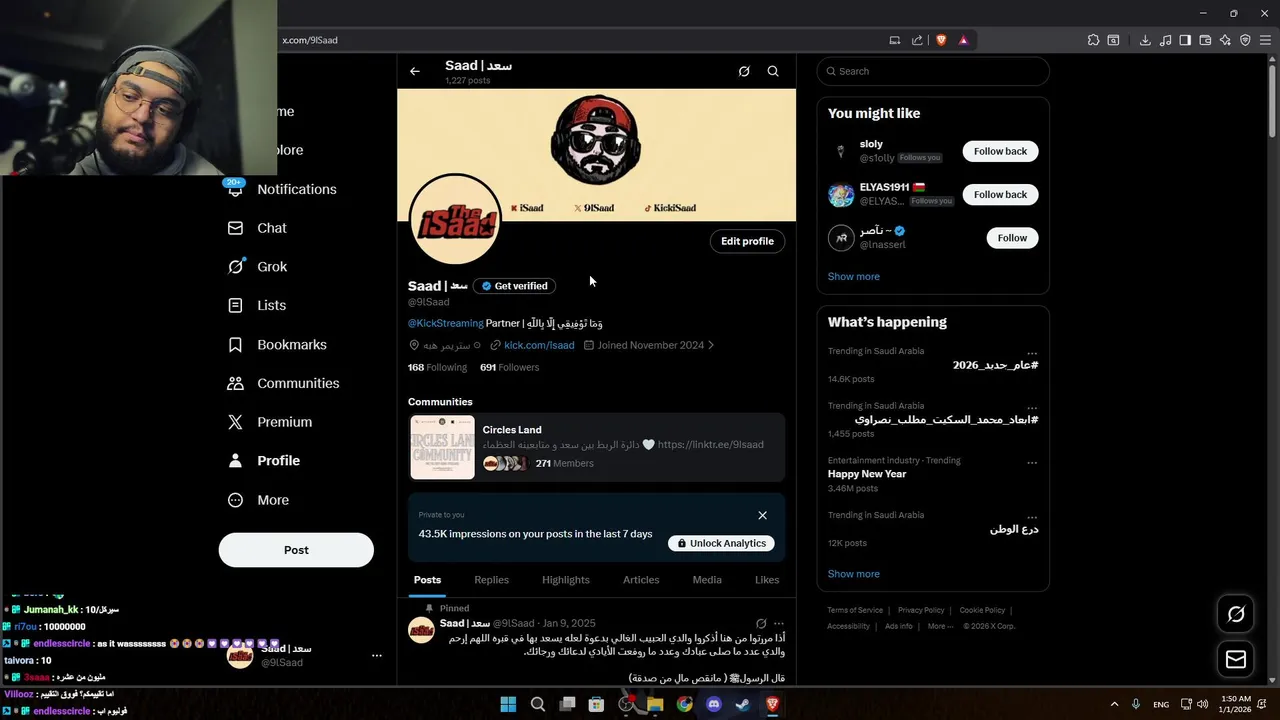1280x720 pixels.
Task: View the 691 Followers list
Action: click(x=509, y=367)
